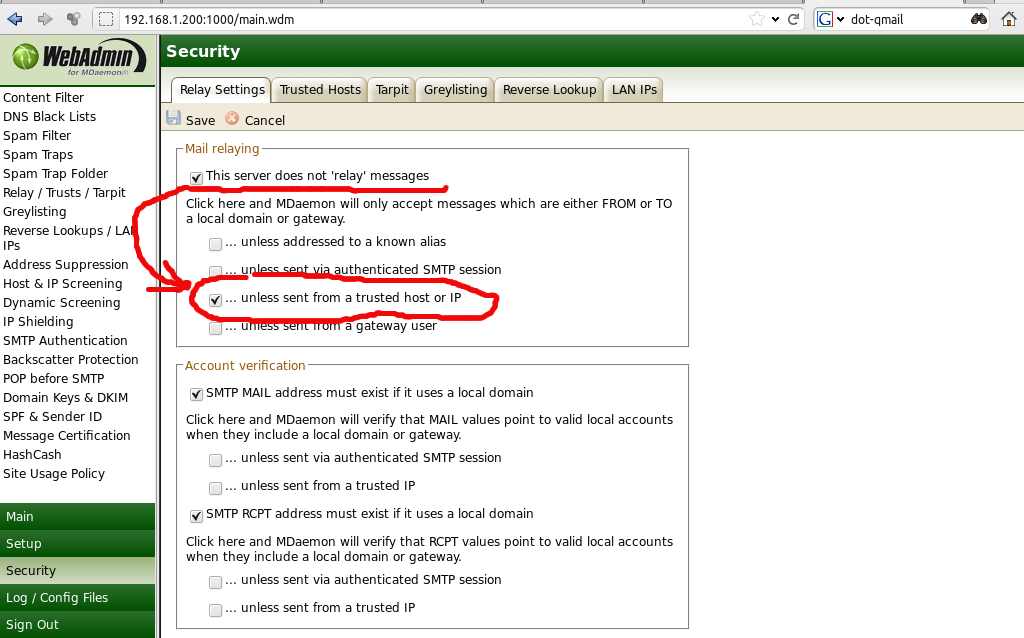This screenshot has height=638, width=1024.
Task: Click the red Cancel icon
Action: [232, 119]
